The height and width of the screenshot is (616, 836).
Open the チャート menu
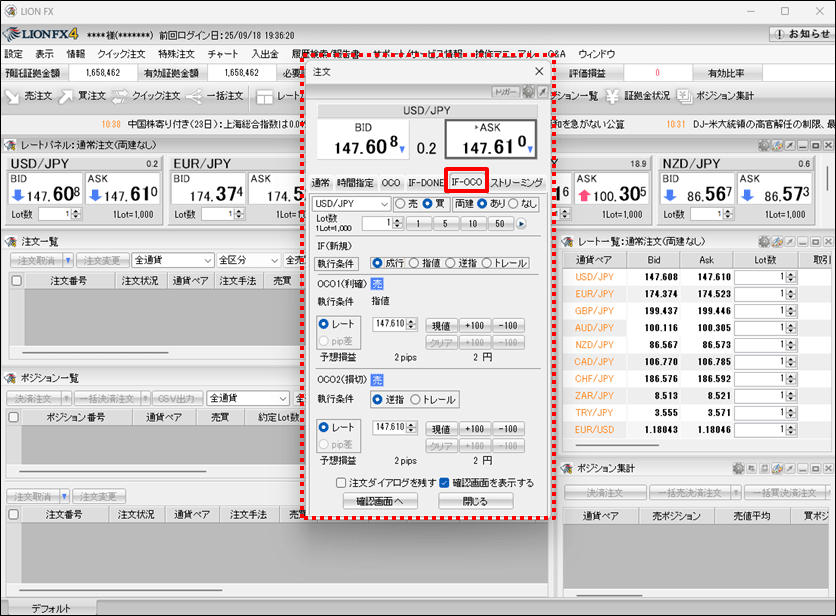click(x=223, y=54)
